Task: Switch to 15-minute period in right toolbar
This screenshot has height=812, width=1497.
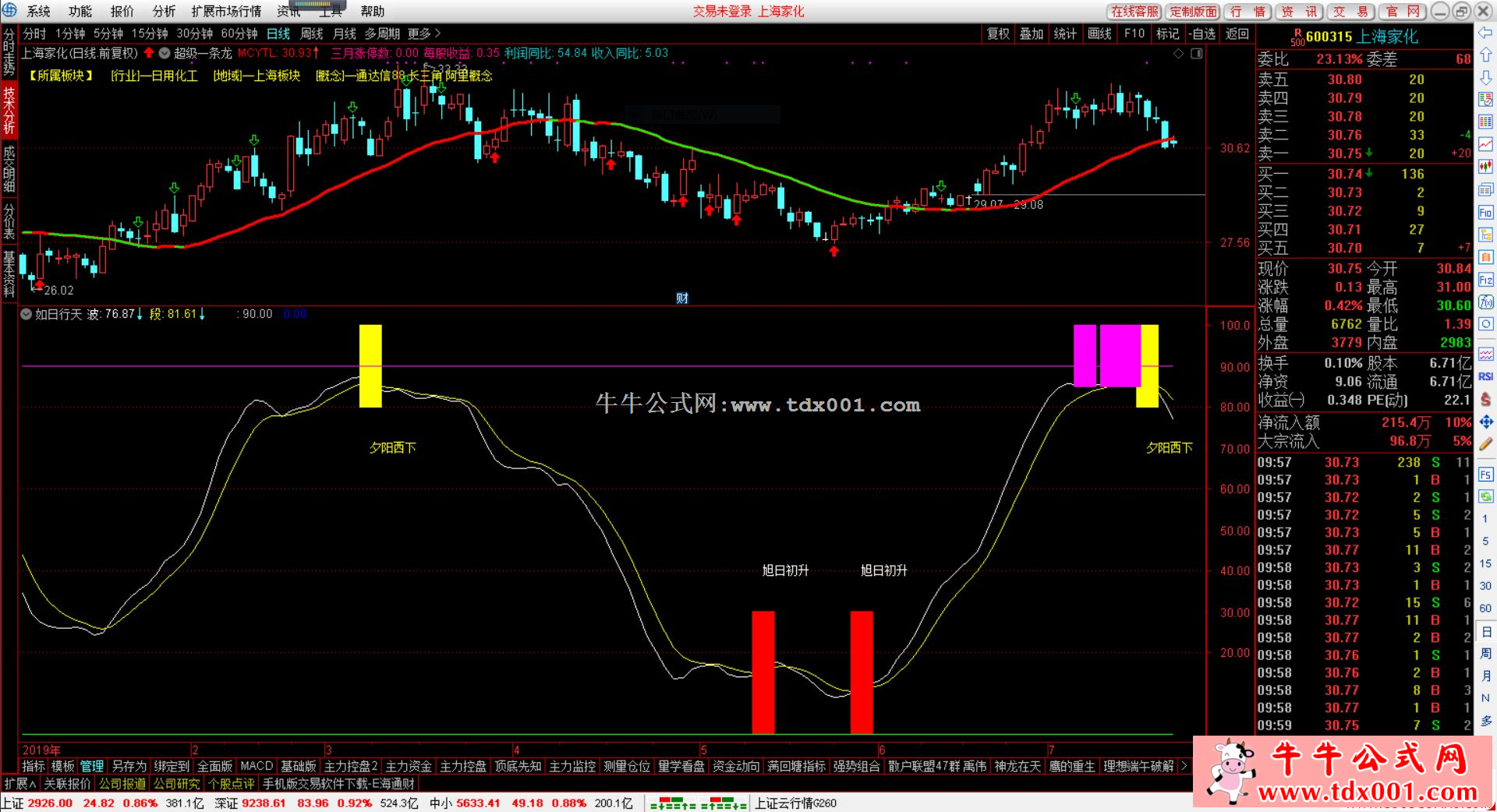Action: point(1485,563)
